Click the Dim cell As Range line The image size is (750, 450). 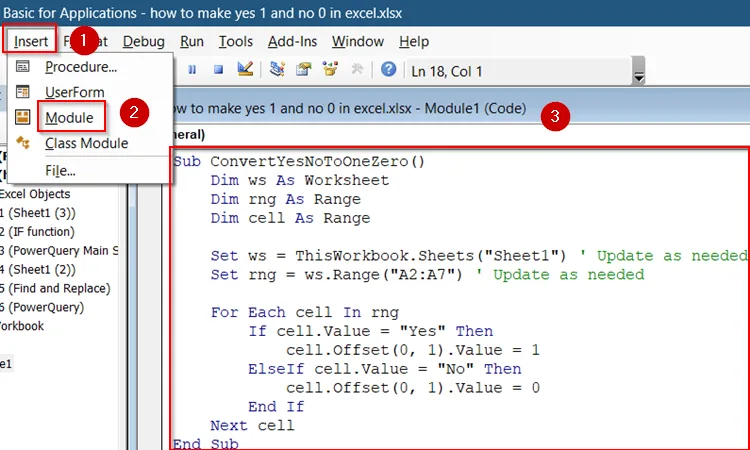(x=290, y=218)
